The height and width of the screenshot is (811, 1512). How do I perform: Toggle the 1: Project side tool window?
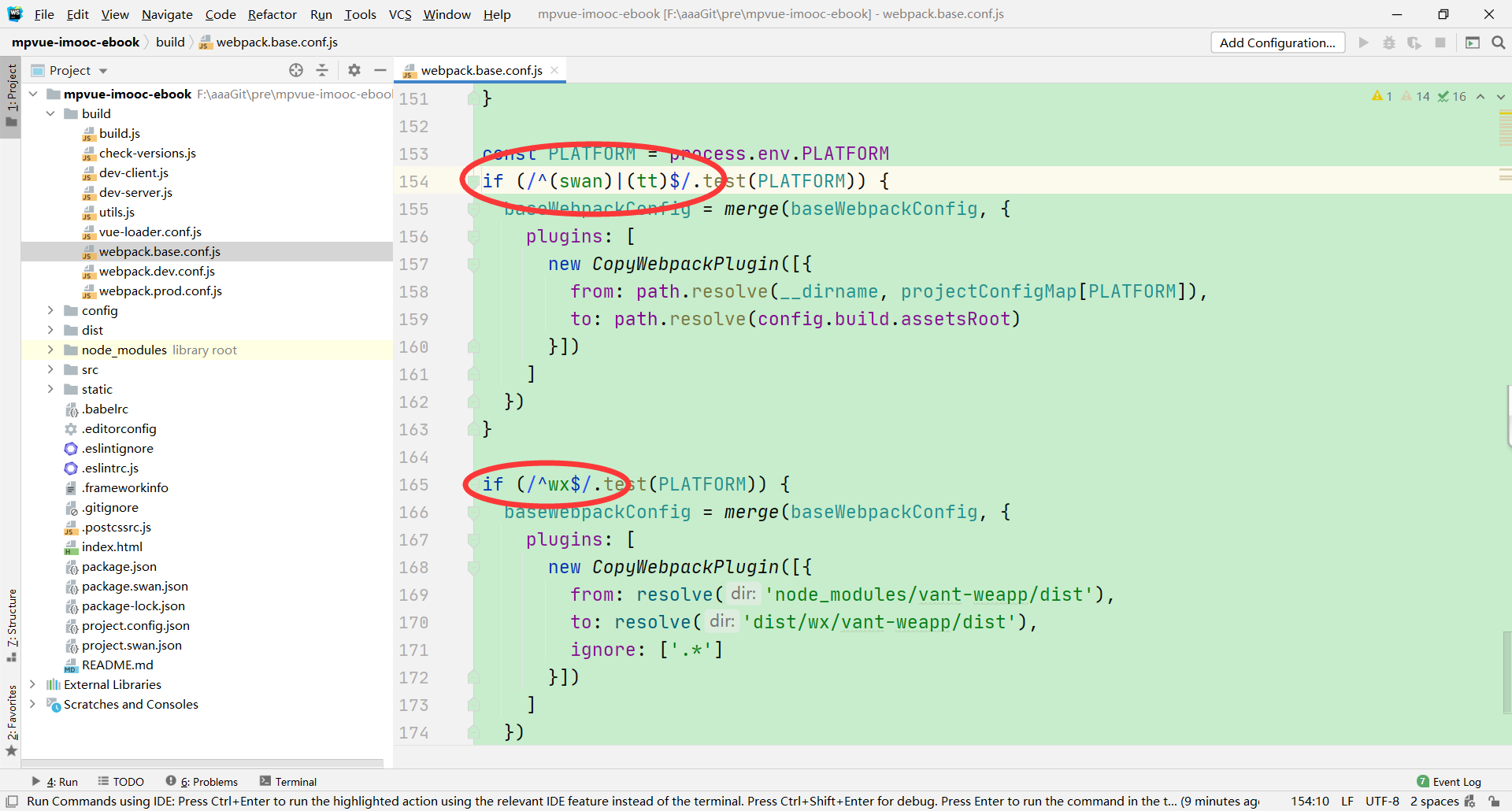(11, 96)
